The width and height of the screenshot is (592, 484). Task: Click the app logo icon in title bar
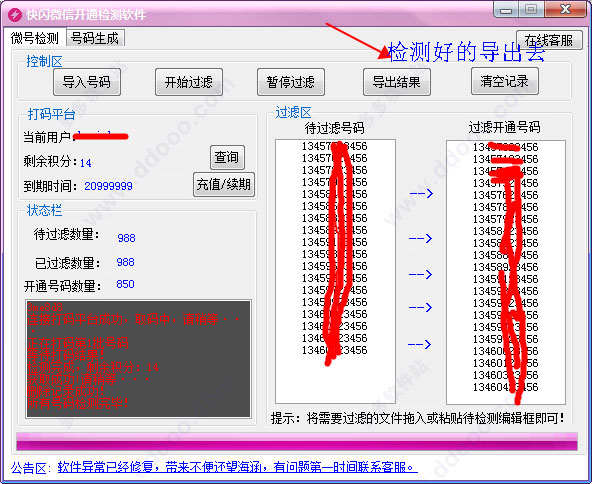point(15,15)
